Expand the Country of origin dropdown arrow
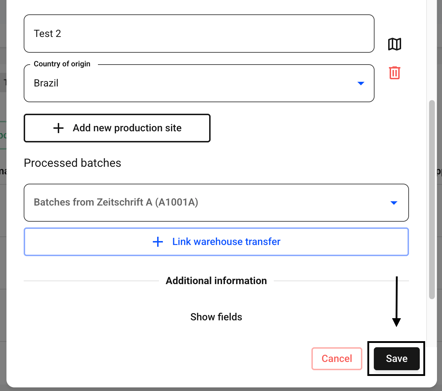442x391 pixels. tap(361, 83)
